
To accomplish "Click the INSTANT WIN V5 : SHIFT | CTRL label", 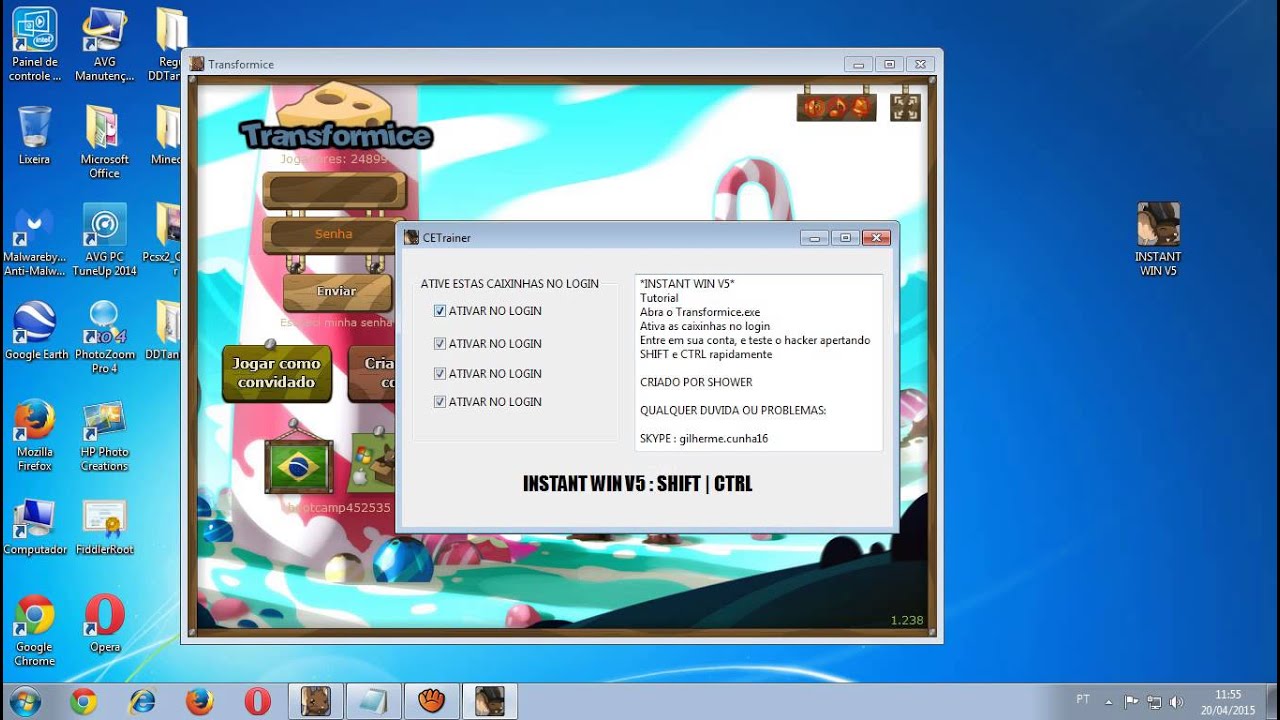I will point(637,484).
